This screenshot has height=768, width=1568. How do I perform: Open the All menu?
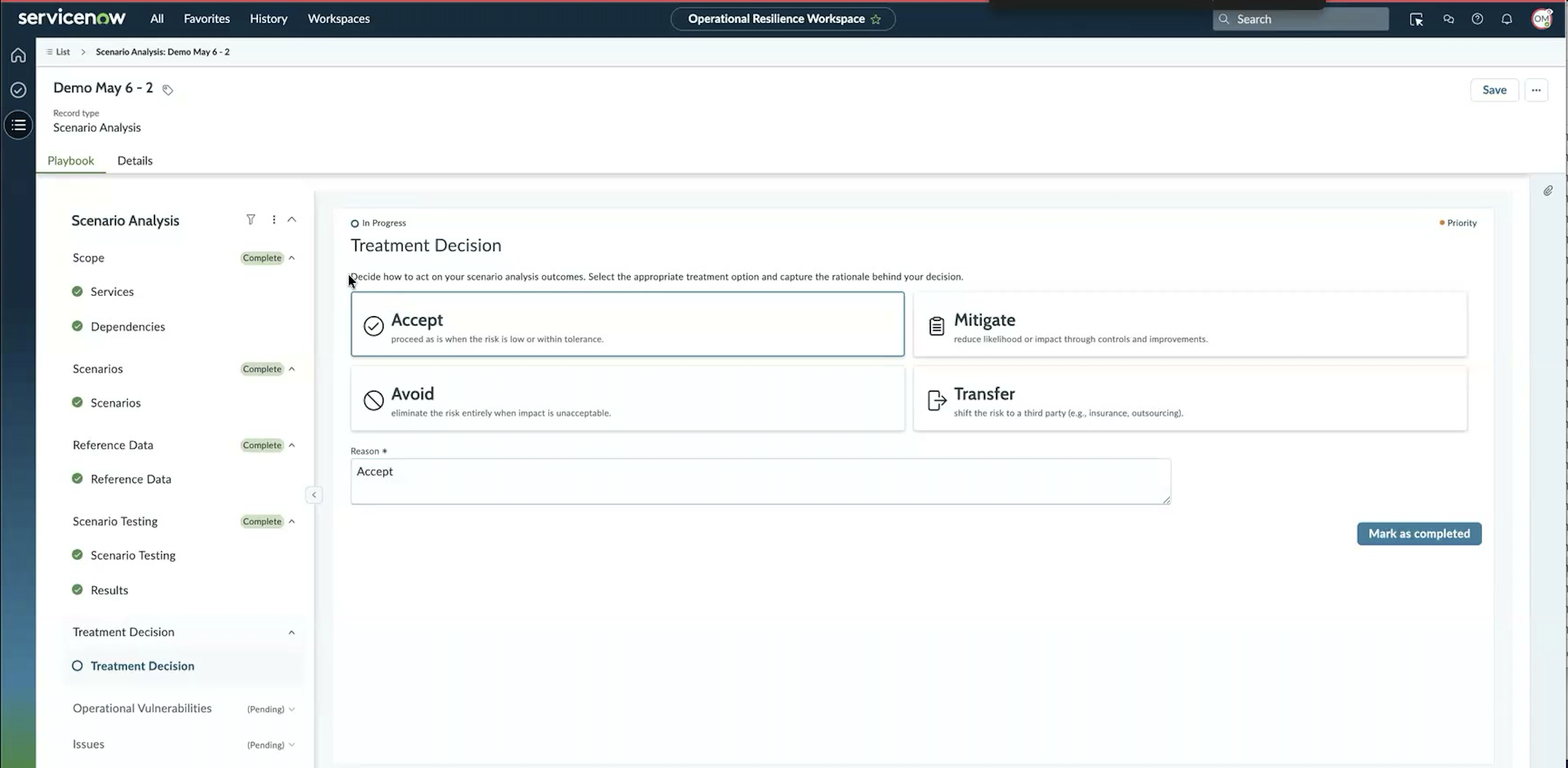[157, 19]
